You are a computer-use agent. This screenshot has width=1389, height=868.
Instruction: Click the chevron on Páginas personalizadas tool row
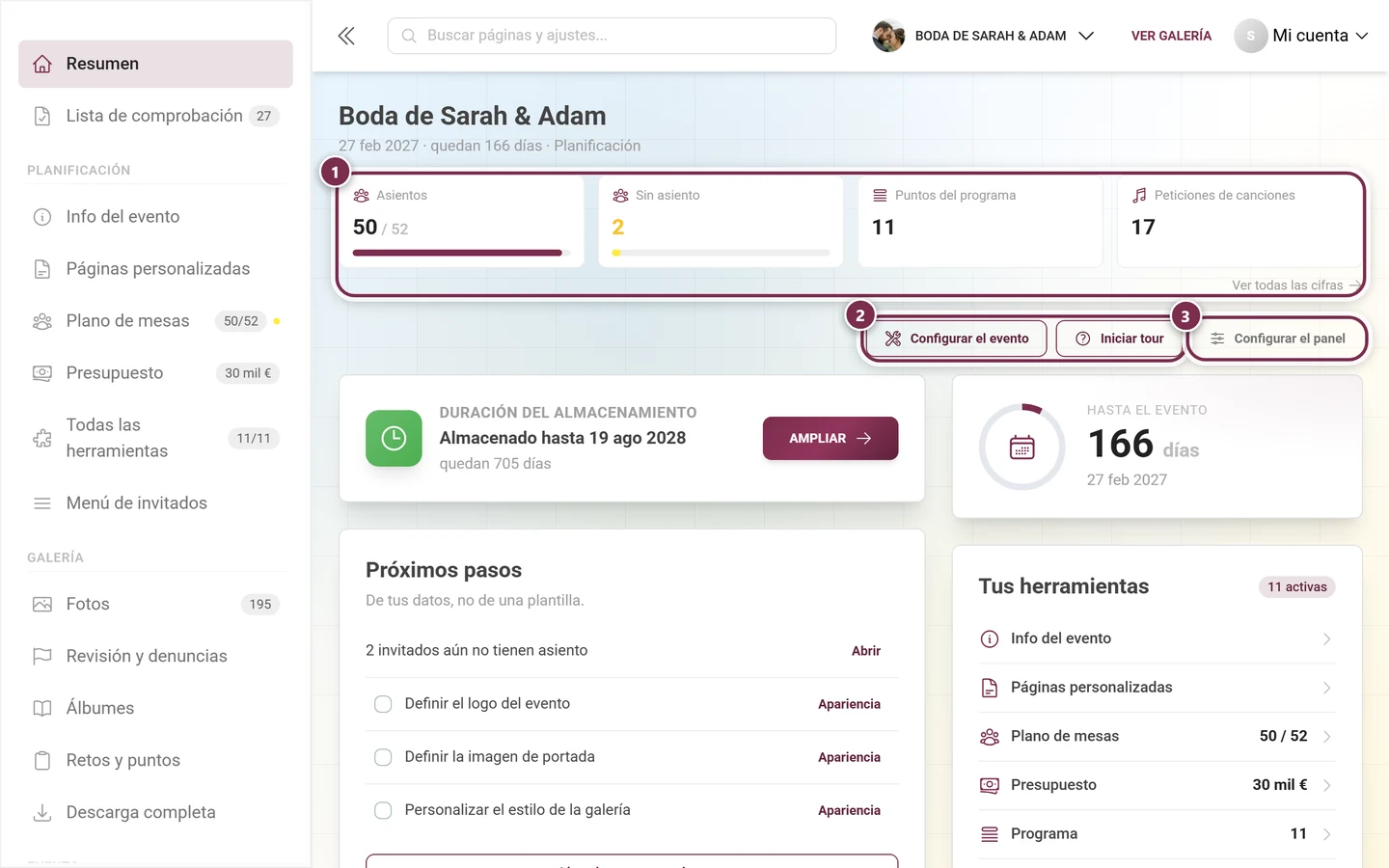pyautogui.click(x=1327, y=688)
